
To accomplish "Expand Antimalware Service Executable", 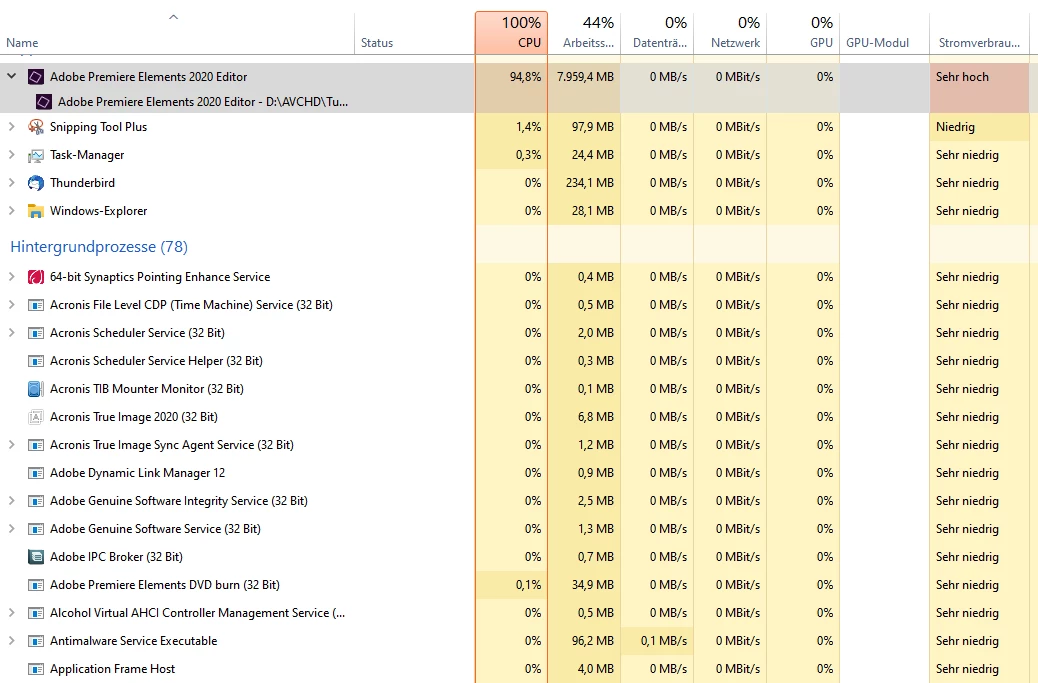I will pos(11,641).
